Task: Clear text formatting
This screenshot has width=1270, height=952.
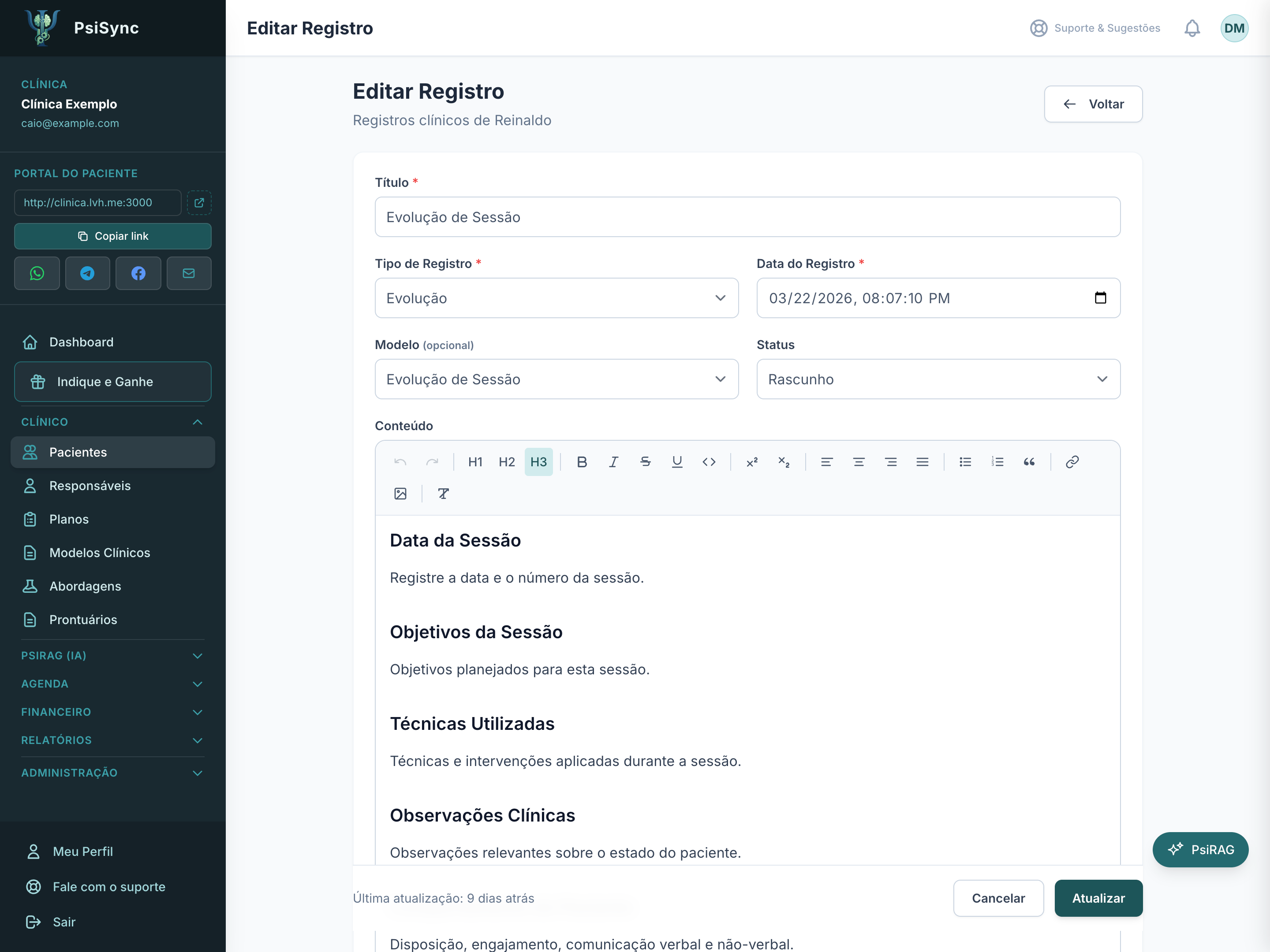Action: (443, 494)
